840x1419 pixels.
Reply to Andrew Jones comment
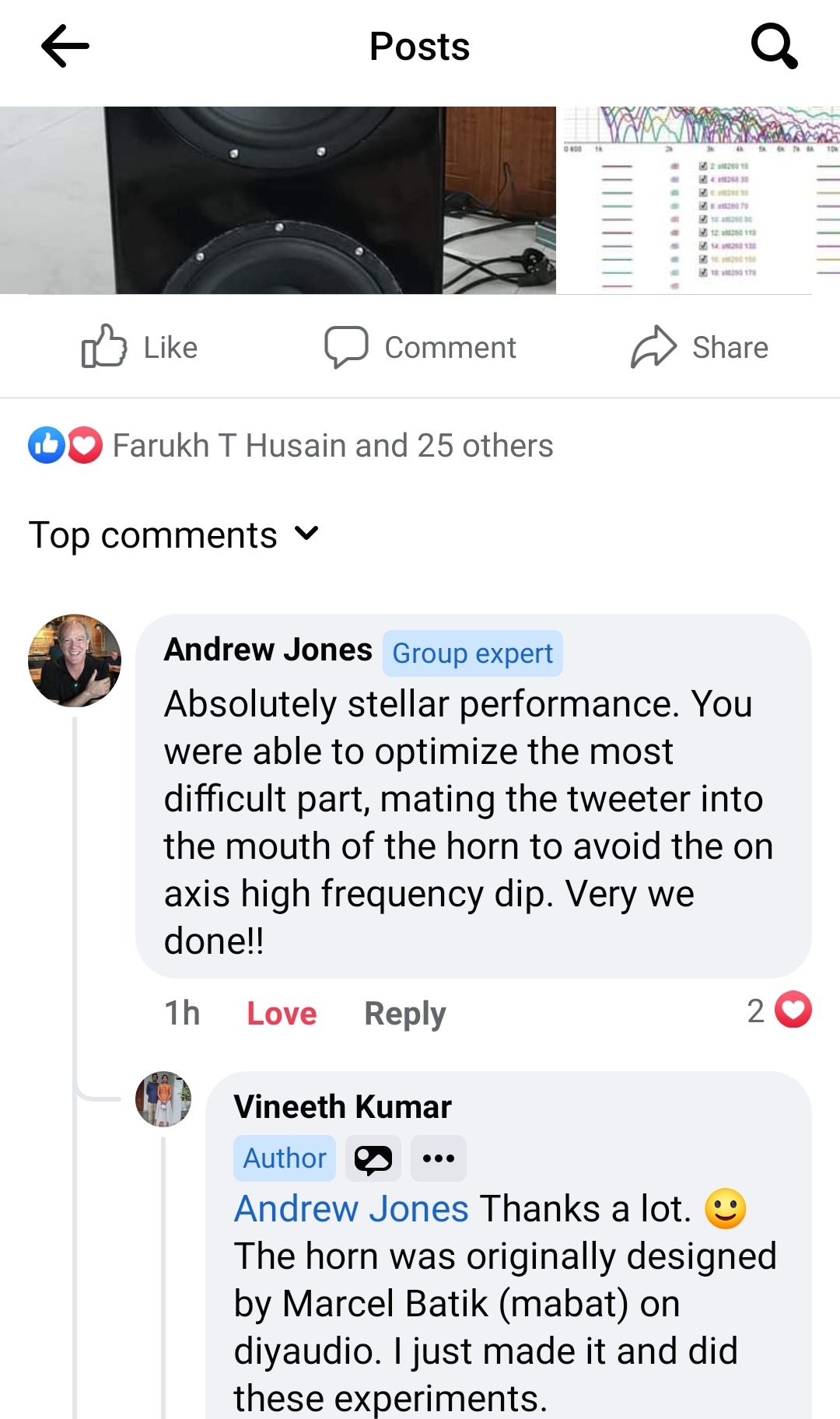[405, 1014]
